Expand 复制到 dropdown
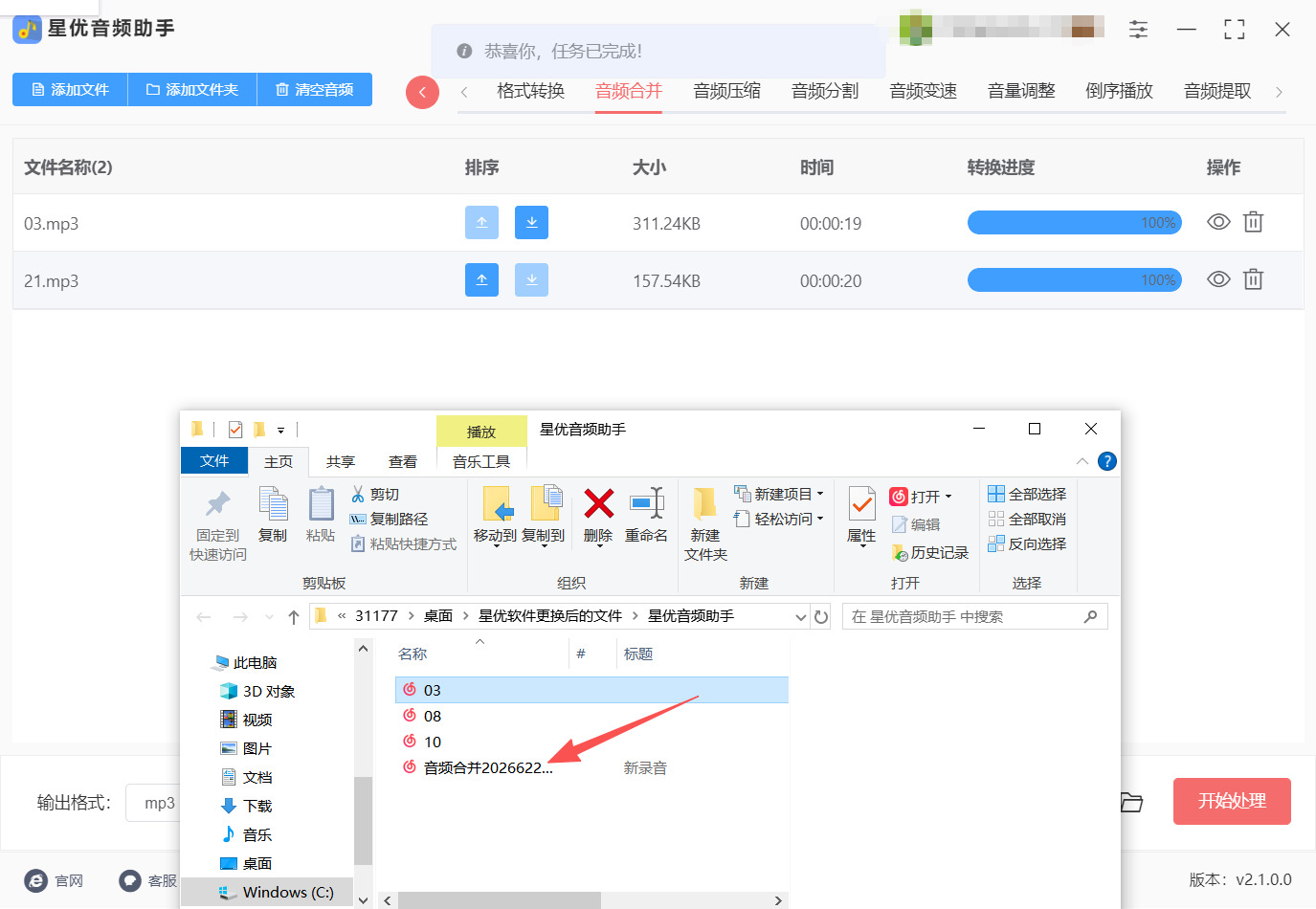The height and width of the screenshot is (909, 1316). pyautogui.click(x=544, y=546)
